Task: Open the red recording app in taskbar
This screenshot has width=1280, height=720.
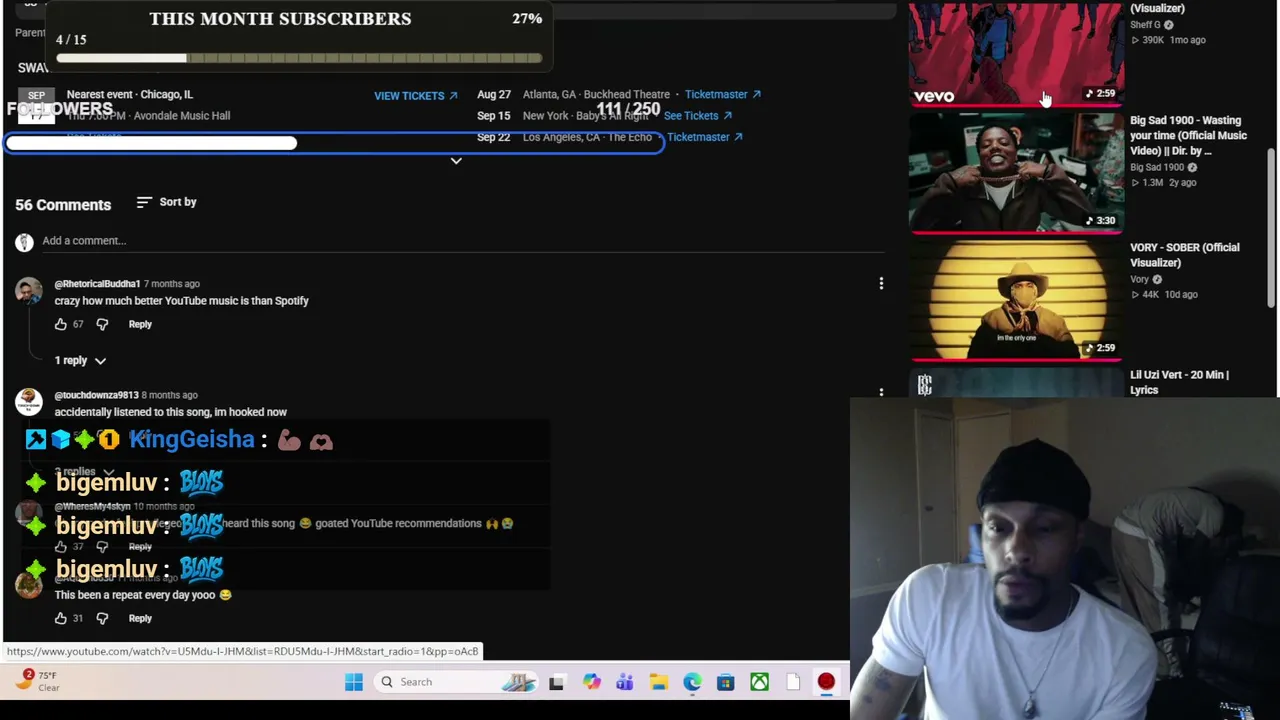Action: click(826, 682)
